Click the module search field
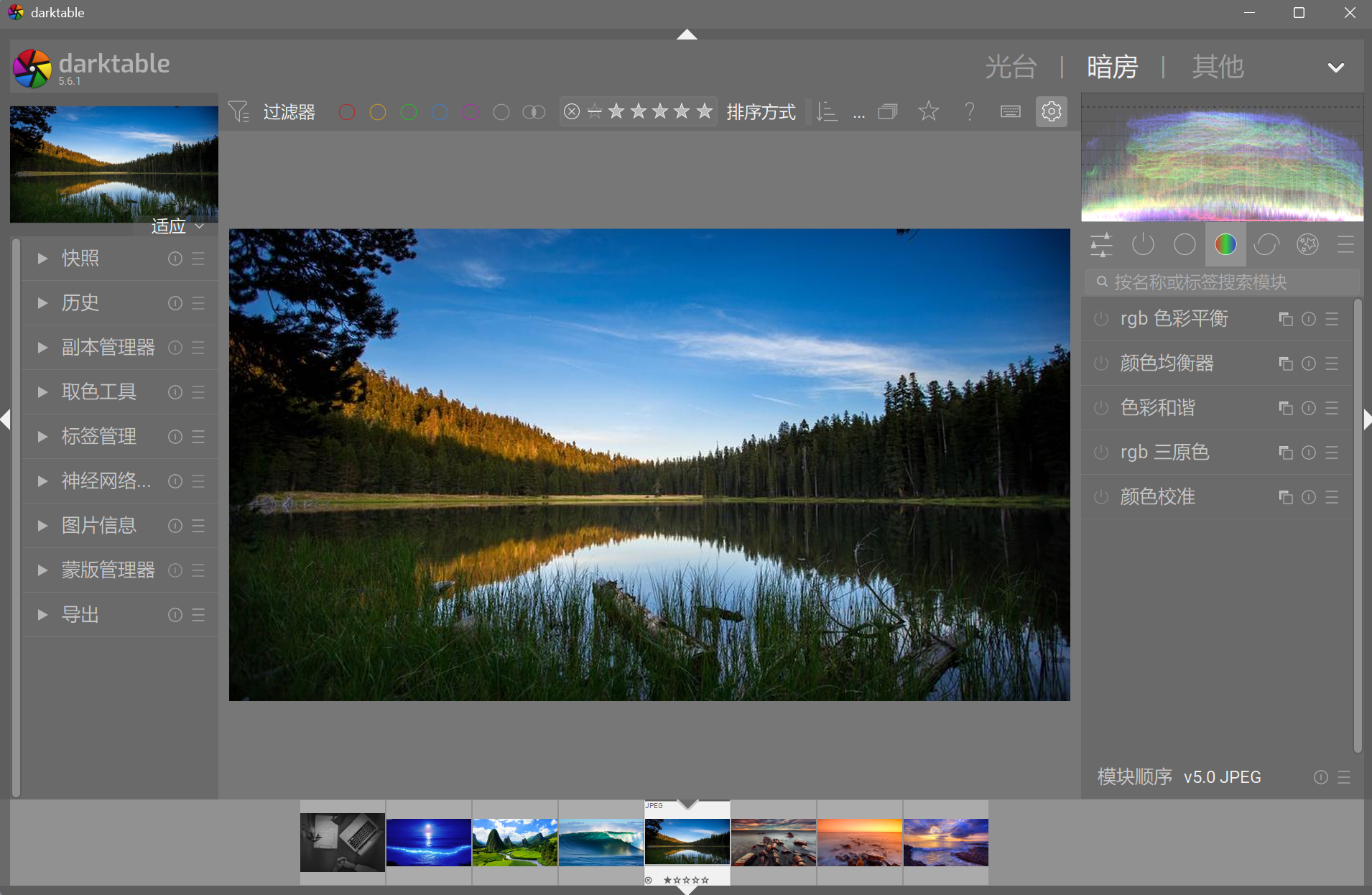This screenshot has height=895, width=1372. click(x=1221, y=282)
